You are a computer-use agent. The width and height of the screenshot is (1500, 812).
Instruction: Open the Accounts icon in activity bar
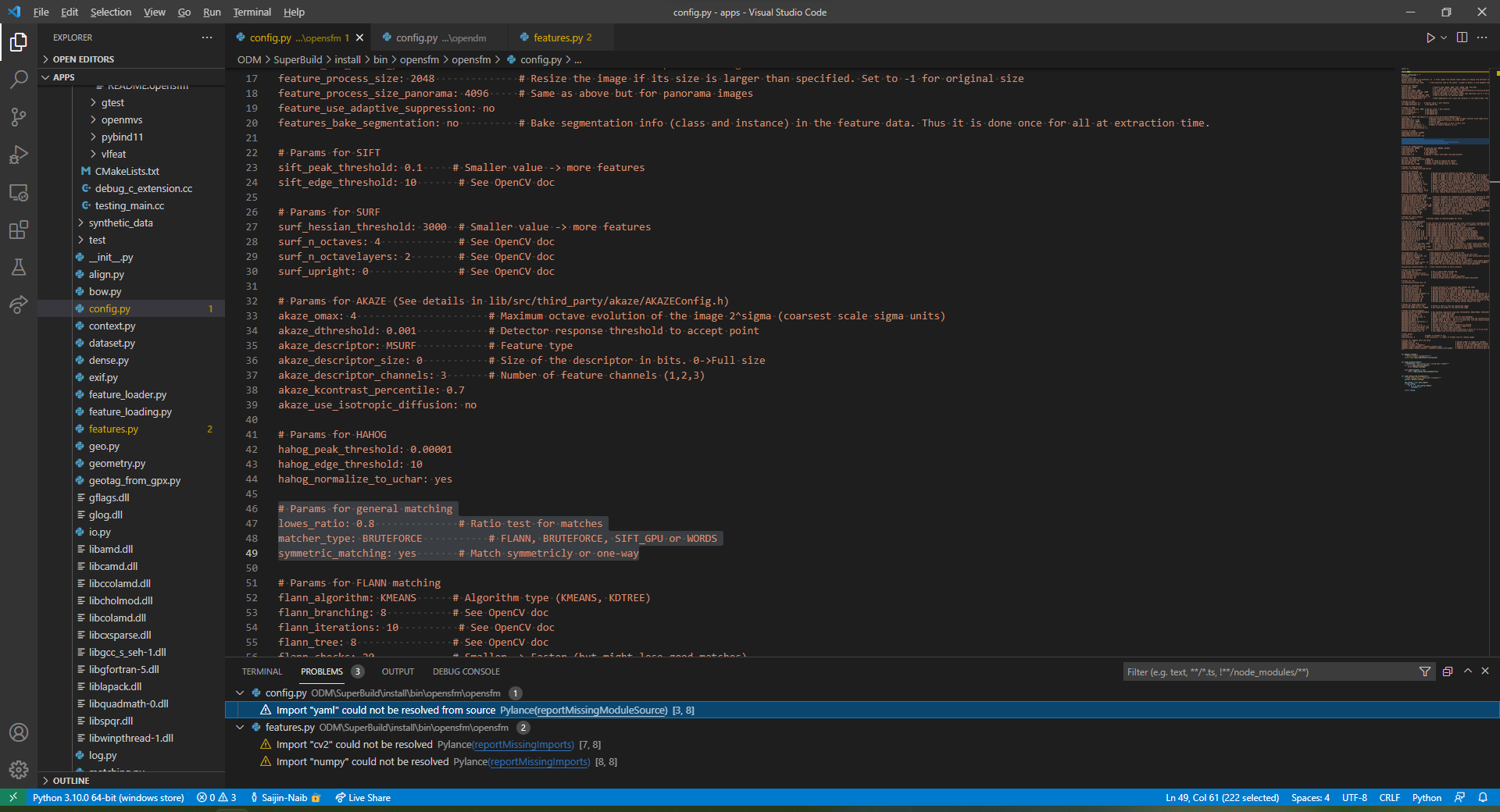point(19,732)
